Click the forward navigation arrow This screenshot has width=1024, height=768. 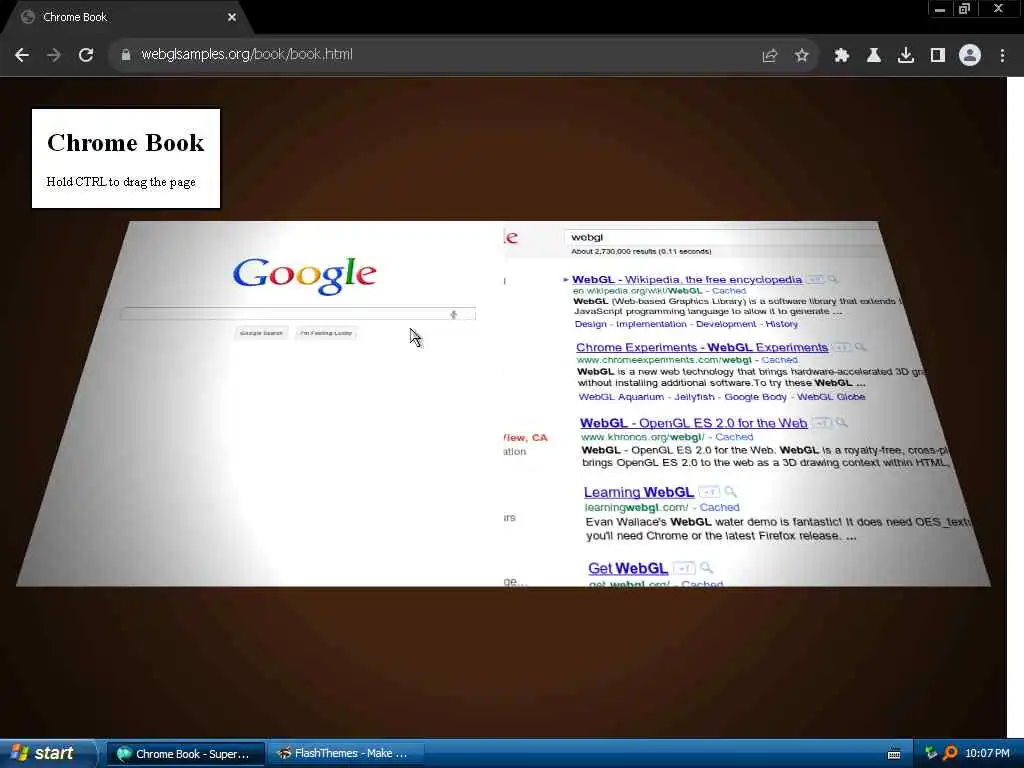[x=54, y=55]
